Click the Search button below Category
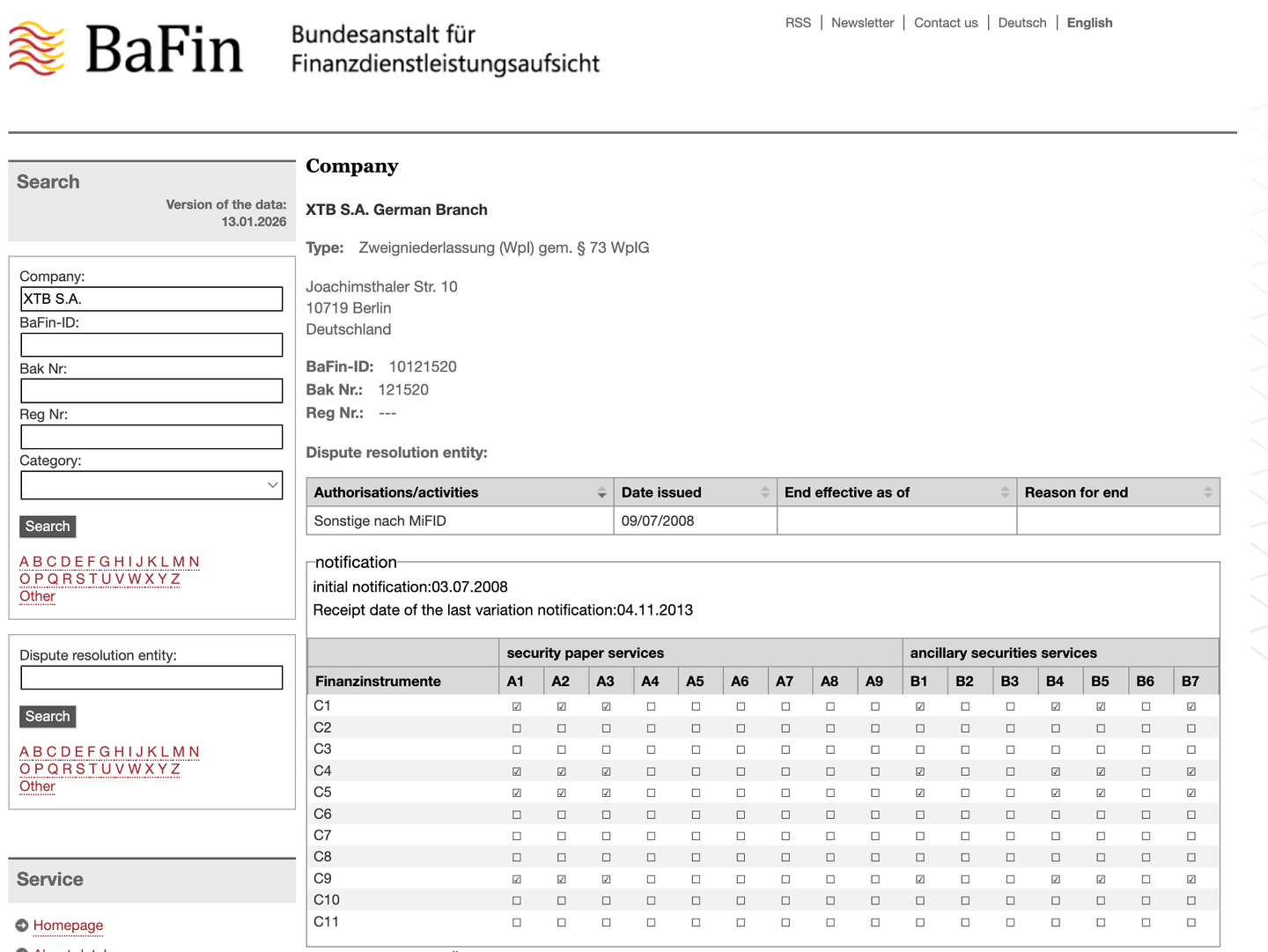 point(47,526)
